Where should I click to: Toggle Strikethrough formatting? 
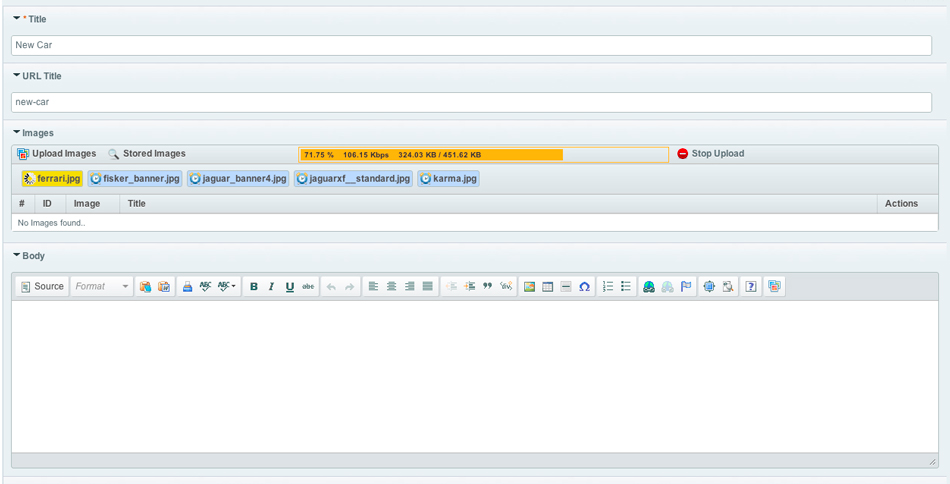(308, 287)
